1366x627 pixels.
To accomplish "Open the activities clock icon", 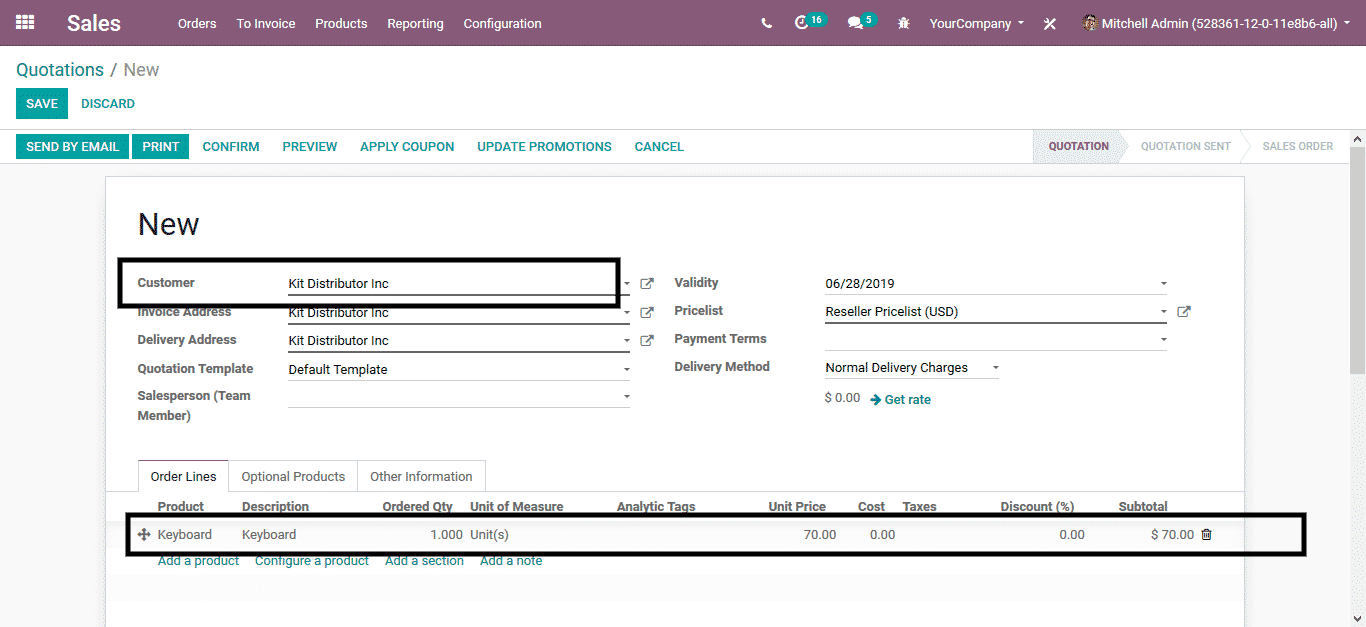I will click(x=801, y=23).
